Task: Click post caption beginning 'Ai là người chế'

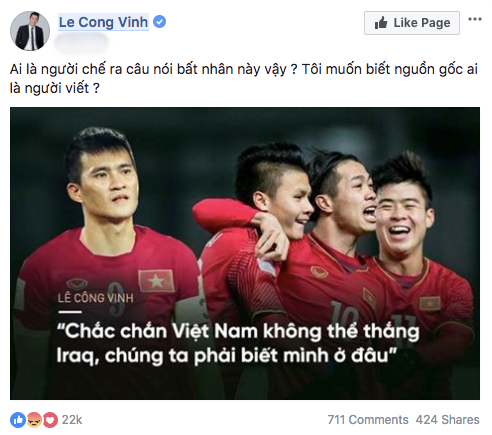Action: pyautogui.click(x=244, y=79)
